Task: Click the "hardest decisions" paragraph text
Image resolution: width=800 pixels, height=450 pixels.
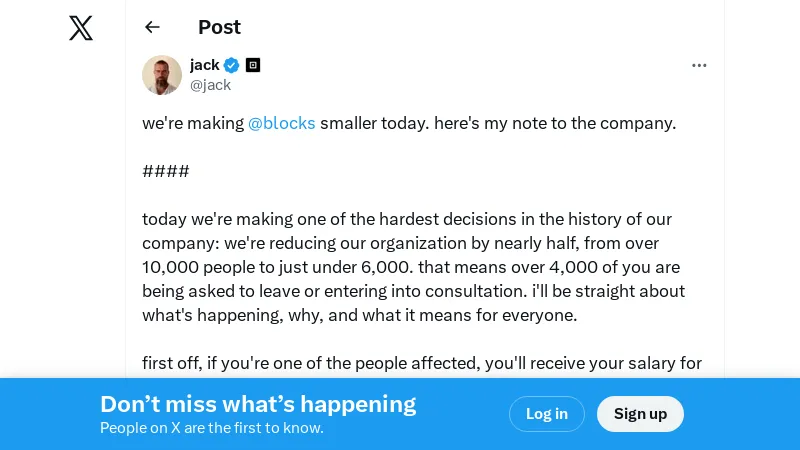Action: coord(407,219)
